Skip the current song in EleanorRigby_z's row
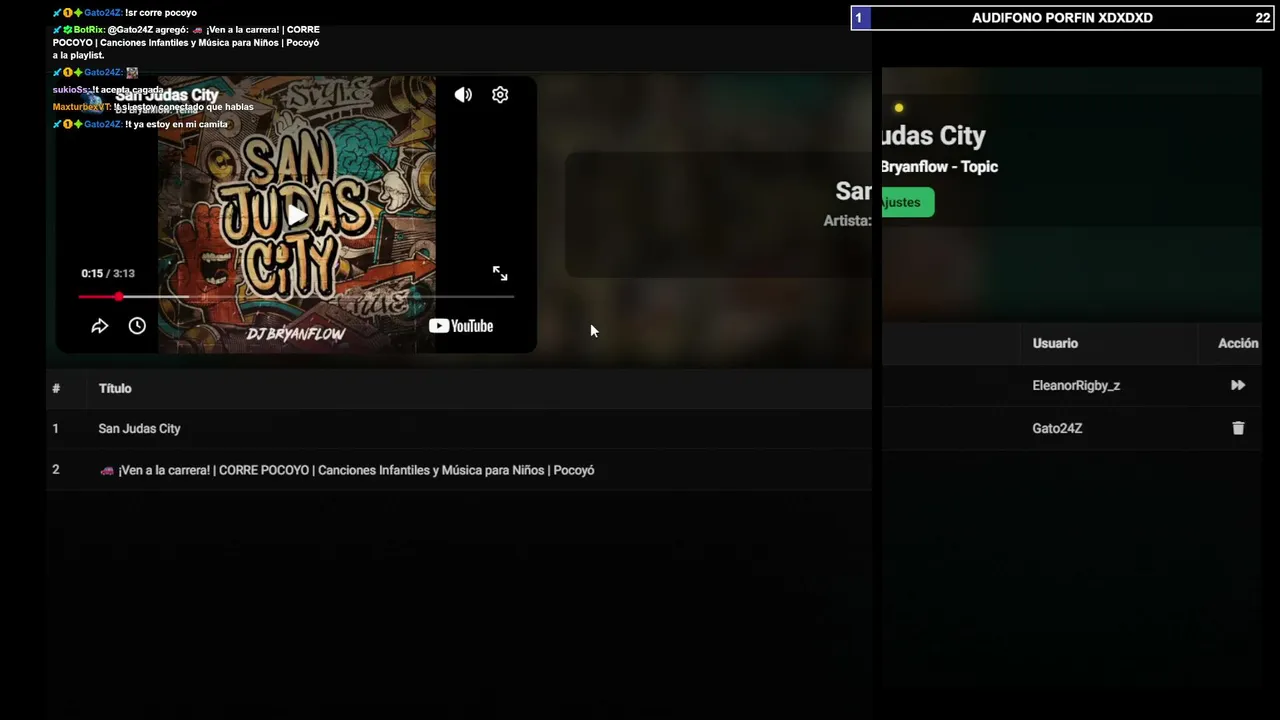The width and height of the screenshot is (1280, 720). [x=1238, y=385]
